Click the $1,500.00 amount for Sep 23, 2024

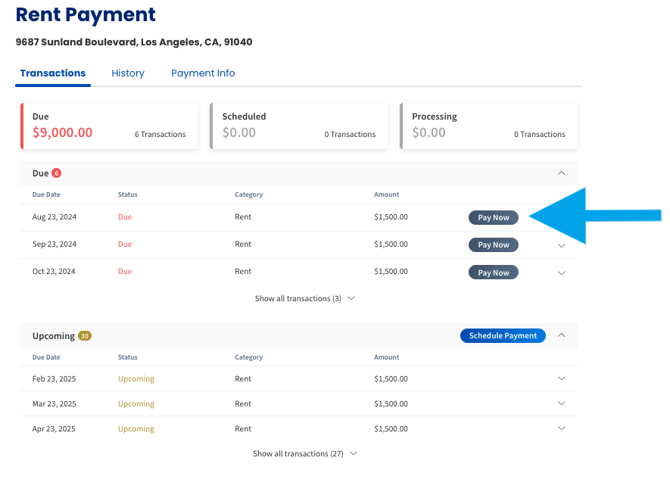tap(391, 244)
